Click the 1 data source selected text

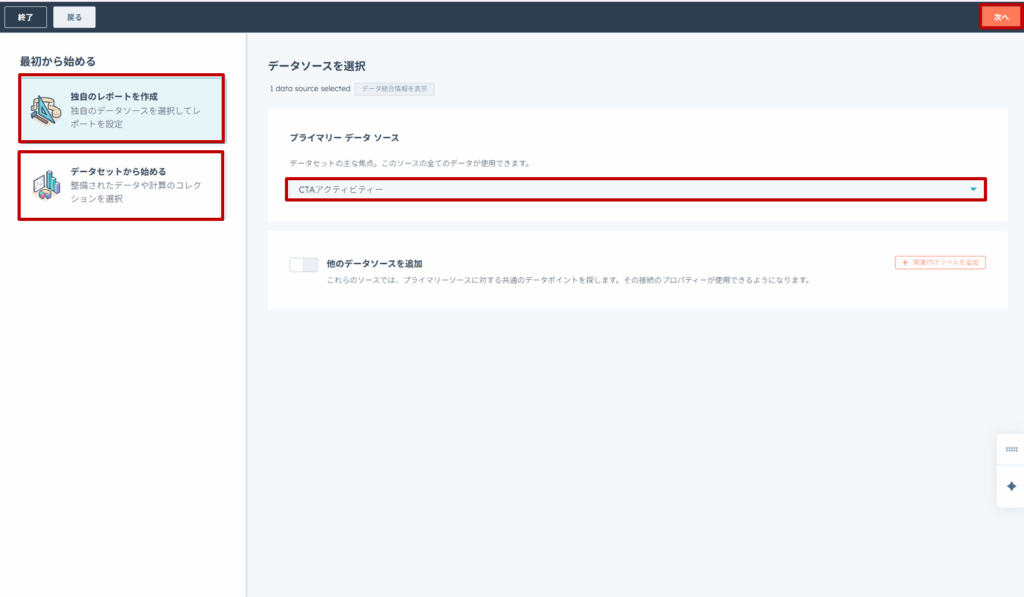pos(309,89)
